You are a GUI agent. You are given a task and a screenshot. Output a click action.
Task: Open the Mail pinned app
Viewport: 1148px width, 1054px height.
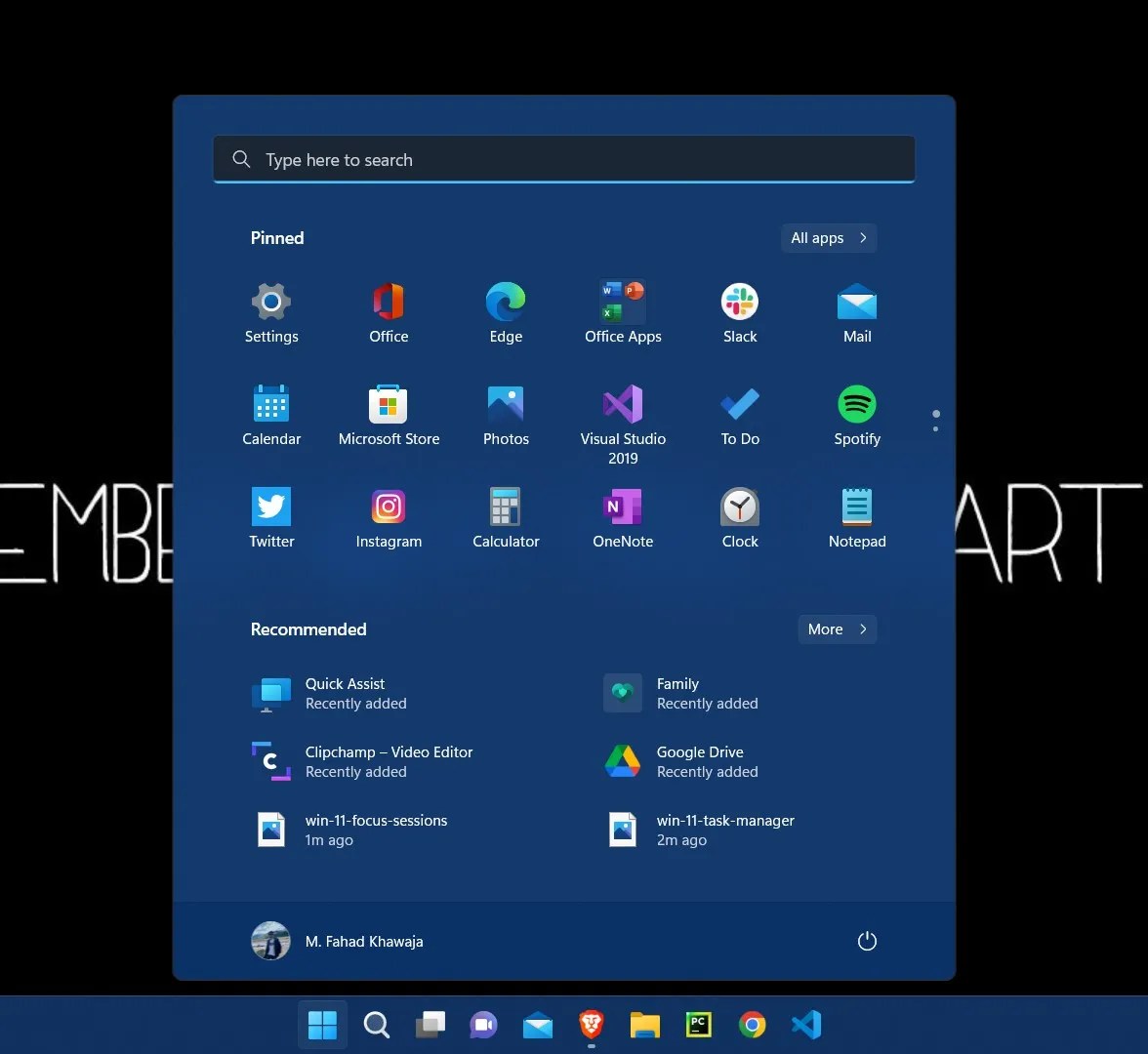(857, 312)
